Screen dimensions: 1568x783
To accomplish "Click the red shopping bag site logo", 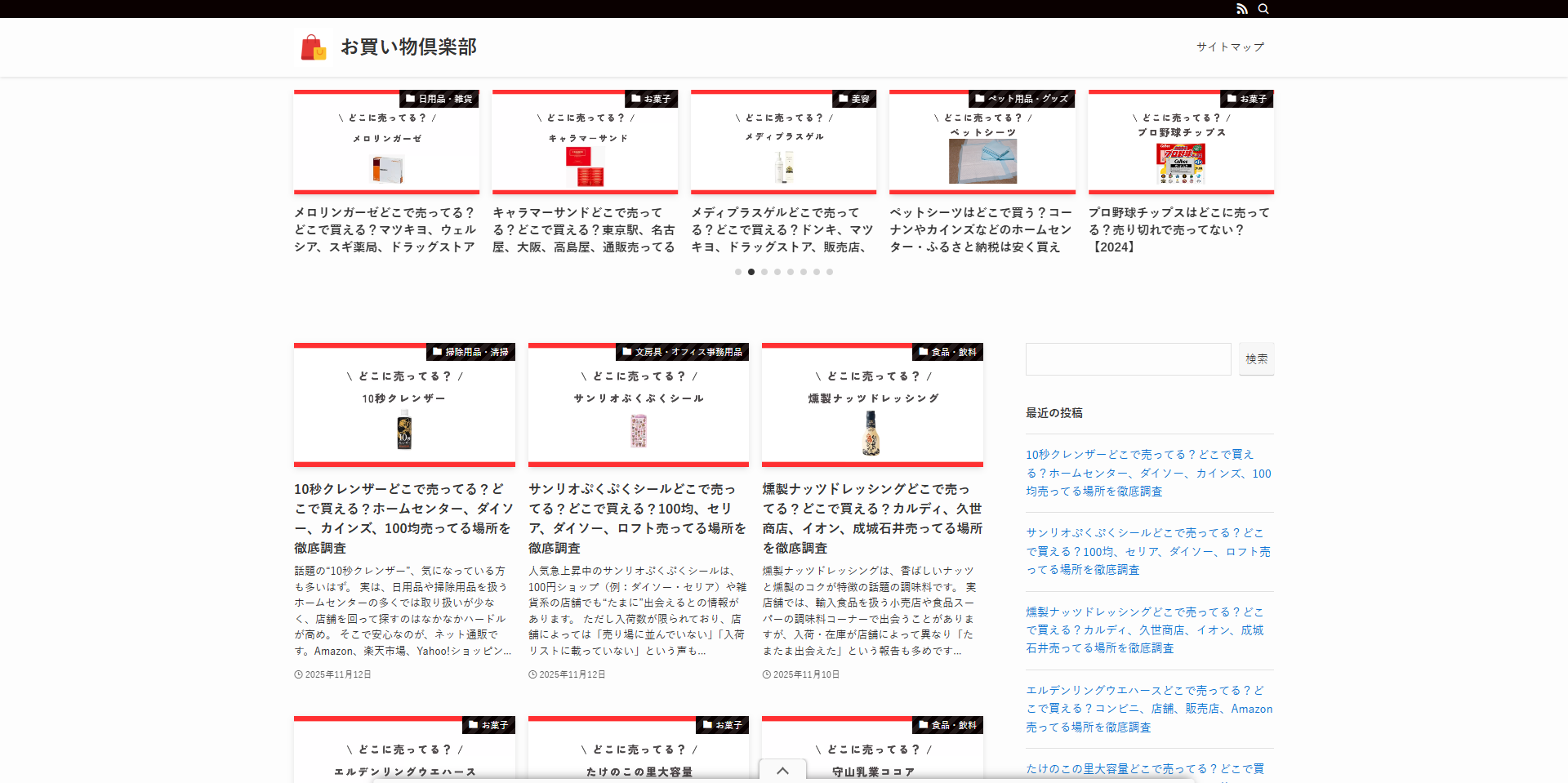I will point(313,47).
